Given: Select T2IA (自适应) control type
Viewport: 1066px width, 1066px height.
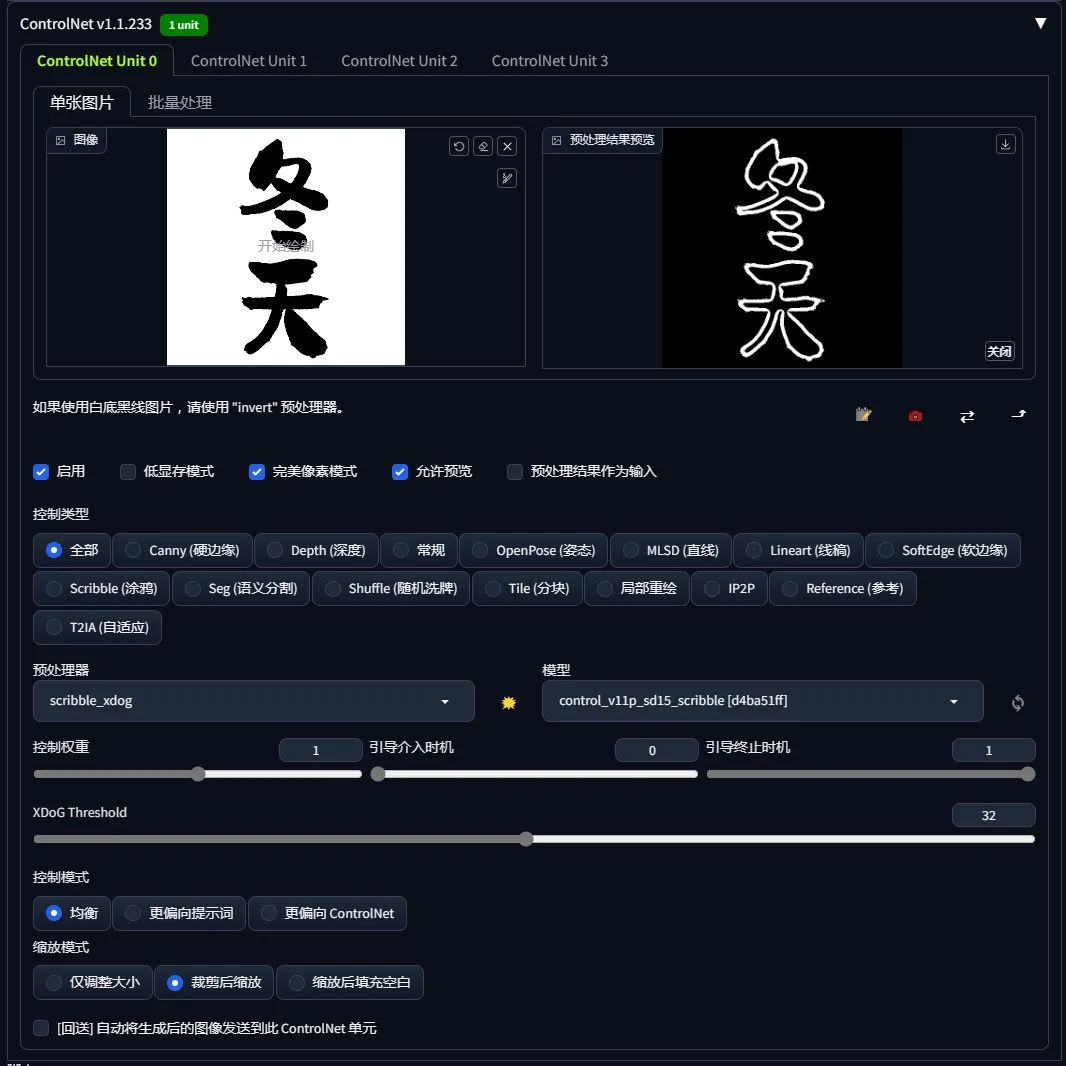Looking at the screenshot, I should point(97,627).
